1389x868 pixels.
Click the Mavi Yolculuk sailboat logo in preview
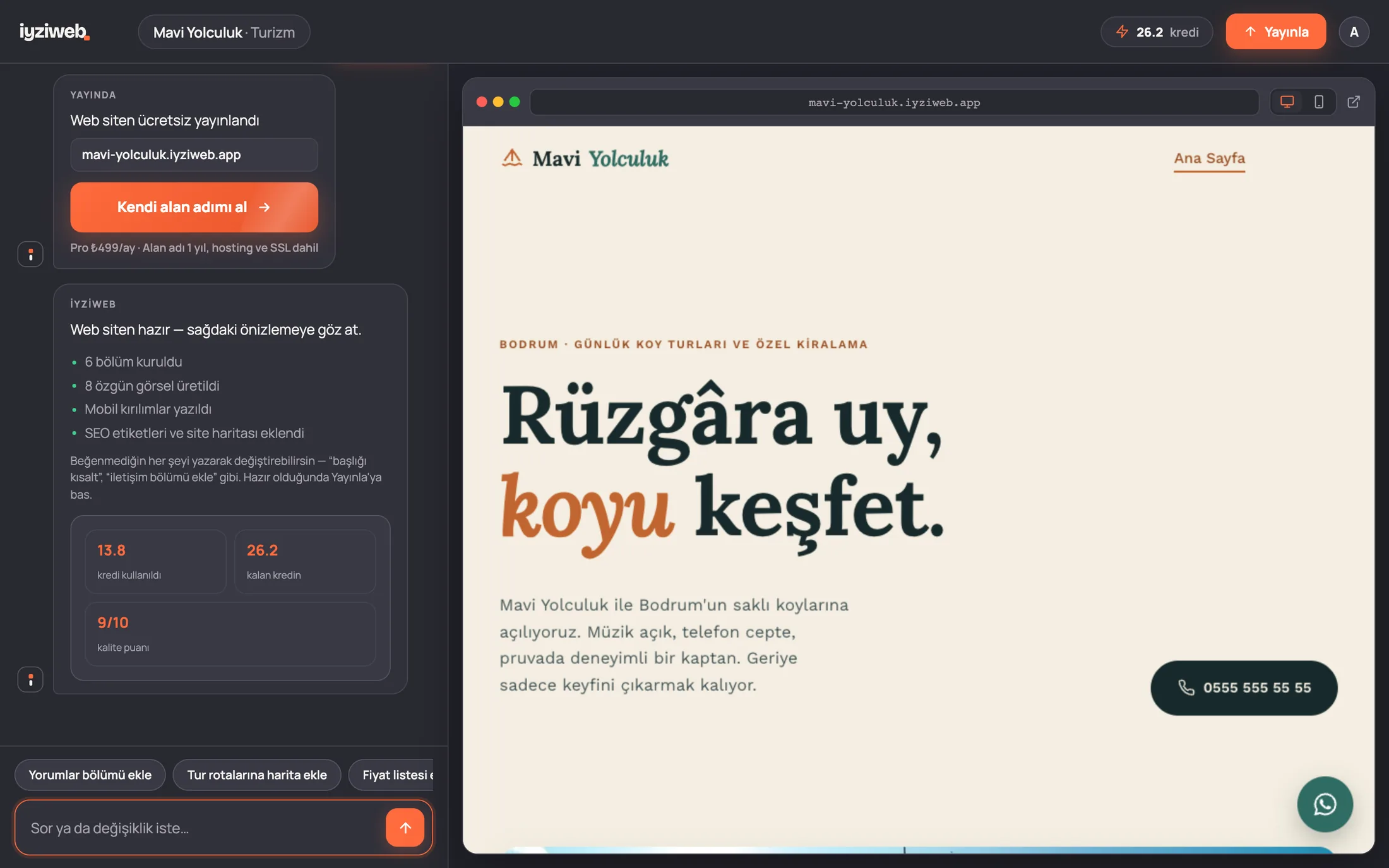coord(585,158)
